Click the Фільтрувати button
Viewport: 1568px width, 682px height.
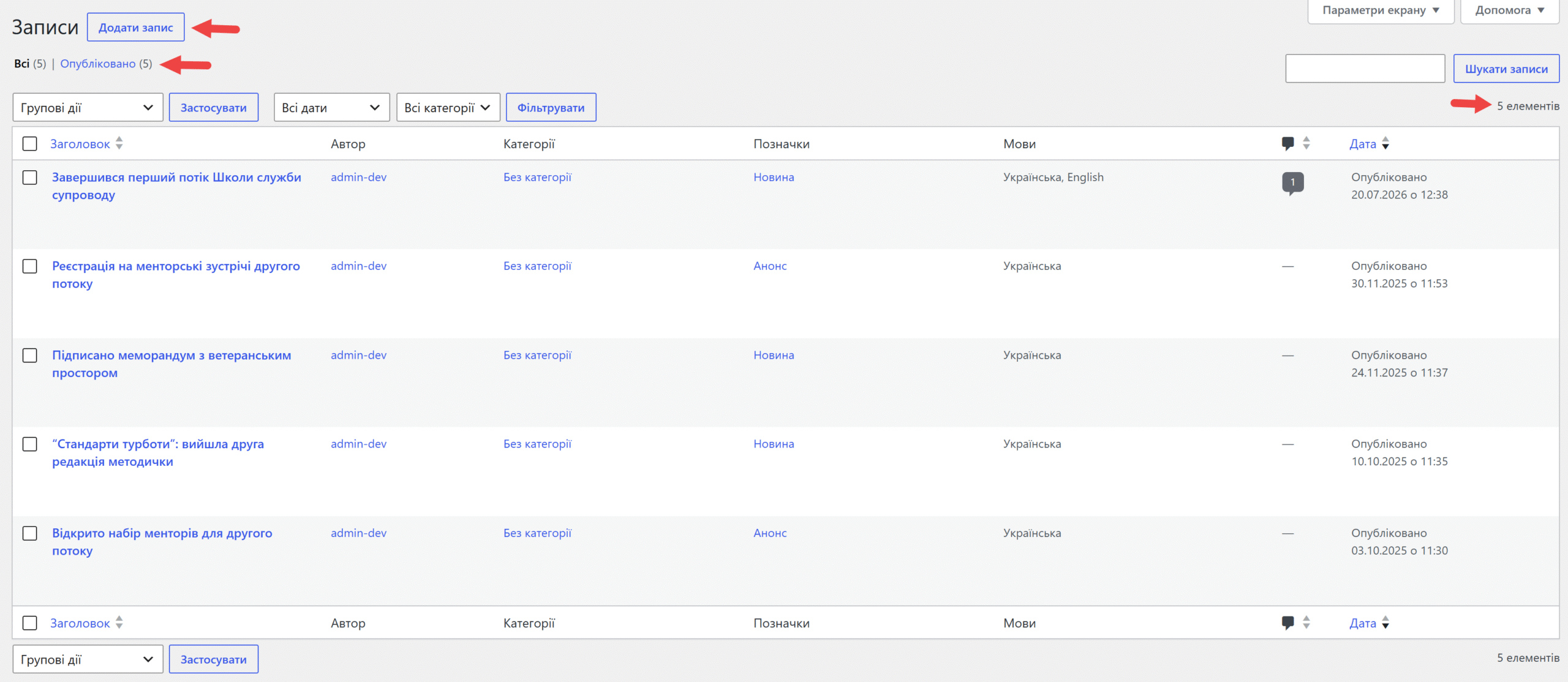(551, 108)
